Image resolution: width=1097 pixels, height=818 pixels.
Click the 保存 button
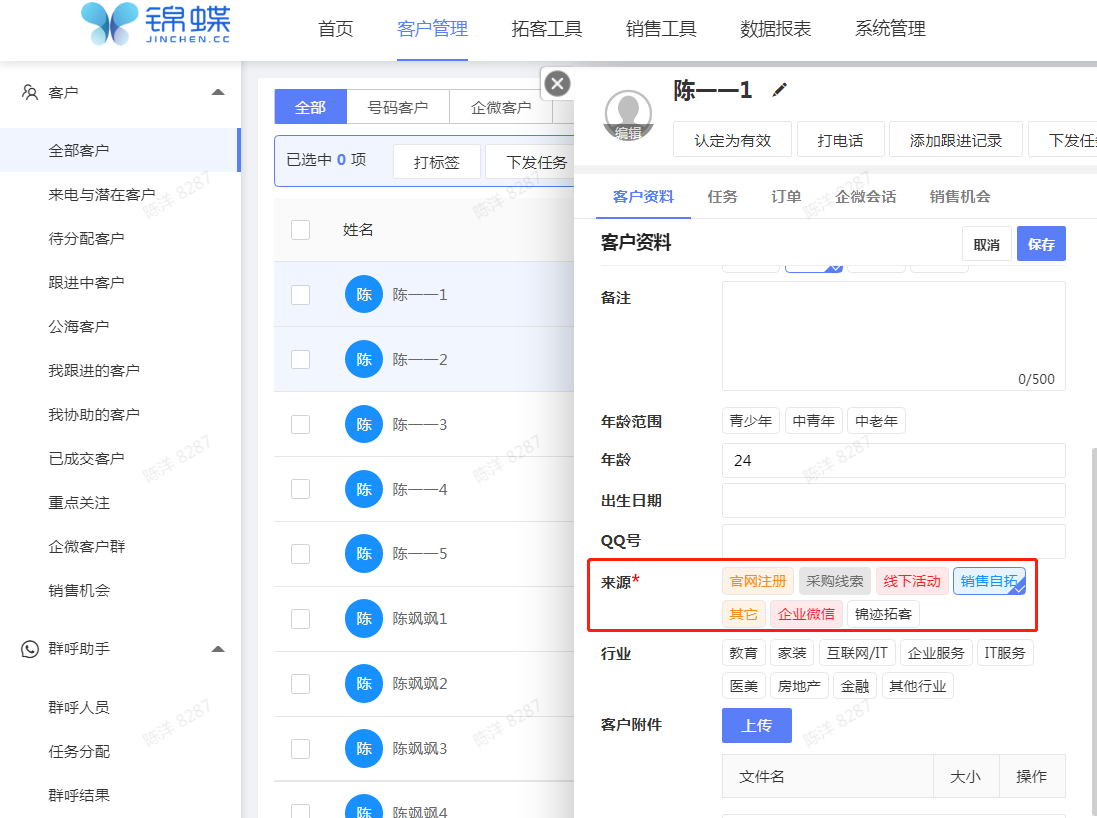[1041, 244]
